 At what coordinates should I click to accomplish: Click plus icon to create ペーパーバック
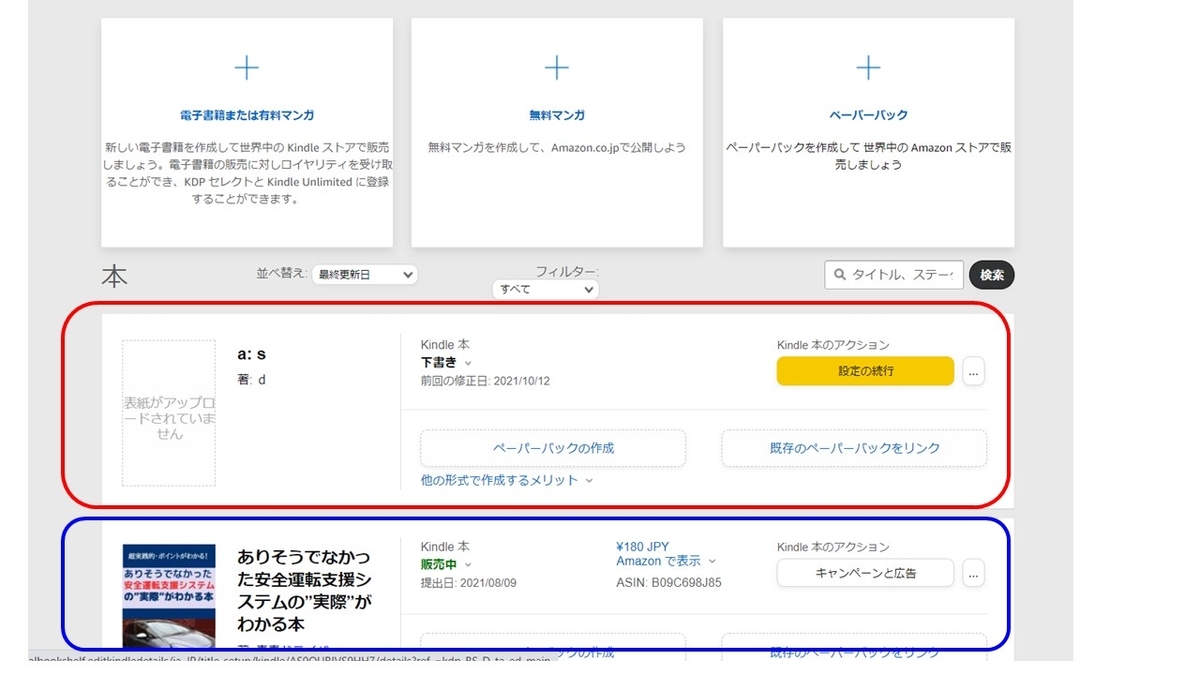point(868,68)
